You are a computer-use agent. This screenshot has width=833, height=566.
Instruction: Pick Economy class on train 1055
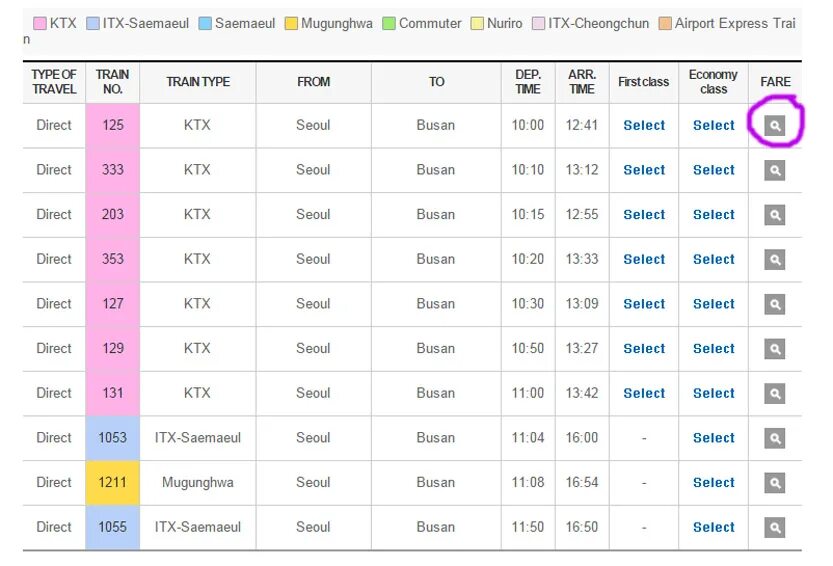pos(713,527)
